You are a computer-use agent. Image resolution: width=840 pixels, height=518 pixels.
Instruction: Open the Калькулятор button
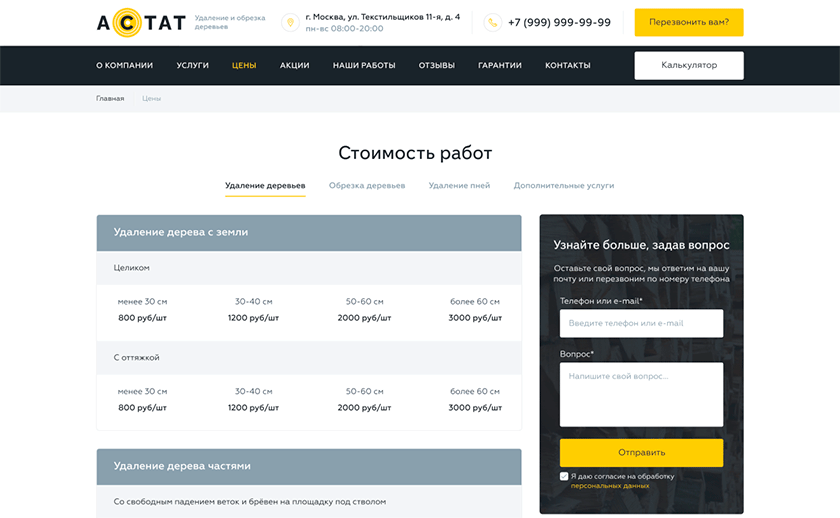click(x=689, y=65)
